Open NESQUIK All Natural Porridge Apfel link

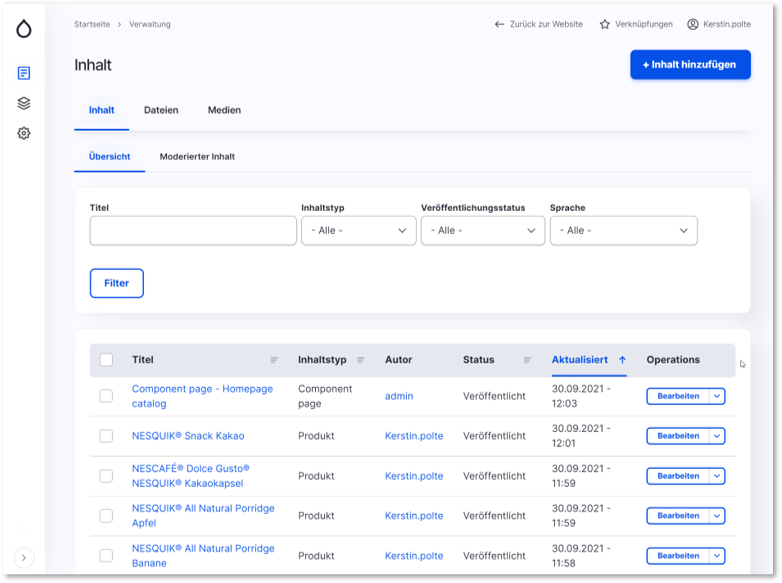[x=203, y=516]
